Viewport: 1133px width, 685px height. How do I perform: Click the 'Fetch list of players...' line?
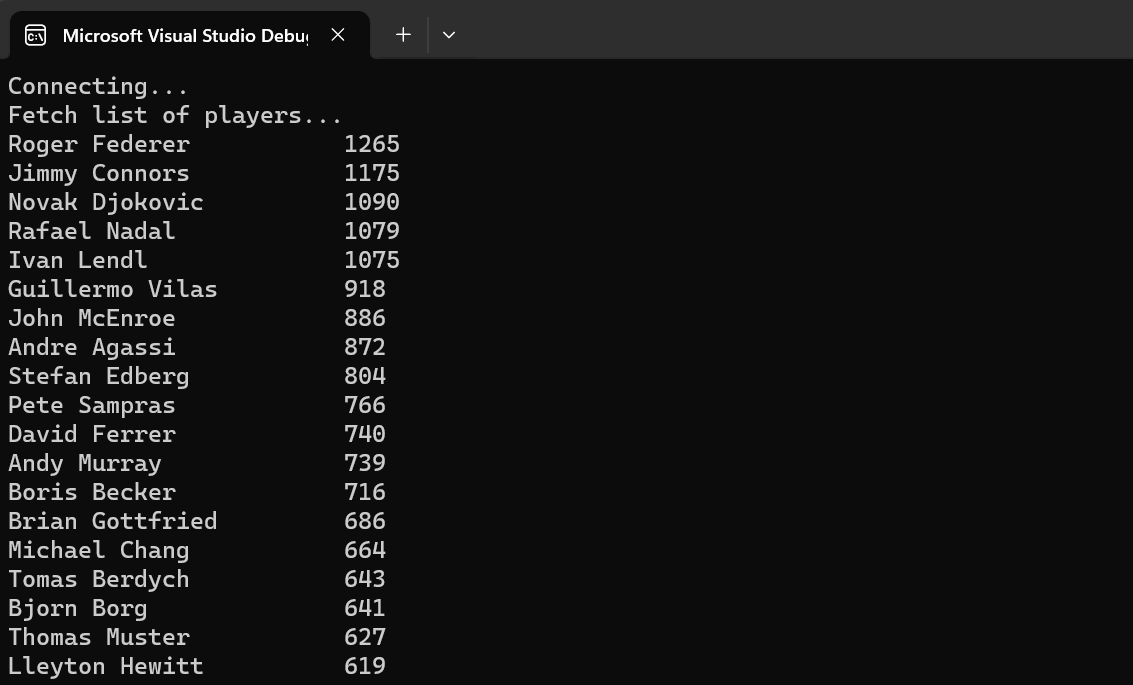click(x=175, y=115)
